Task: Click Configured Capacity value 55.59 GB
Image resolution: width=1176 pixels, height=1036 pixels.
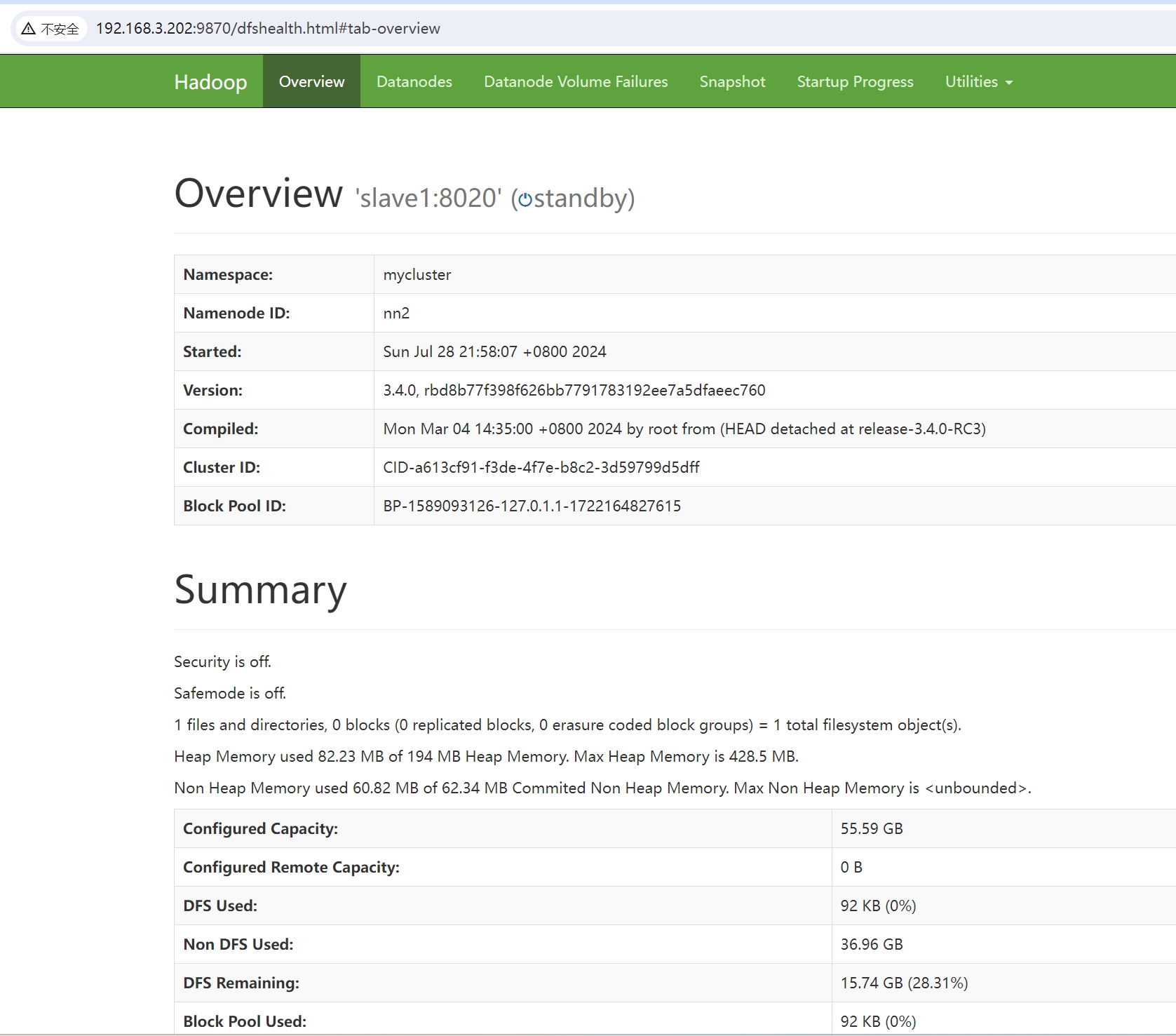Action: (x=872, y=828)
